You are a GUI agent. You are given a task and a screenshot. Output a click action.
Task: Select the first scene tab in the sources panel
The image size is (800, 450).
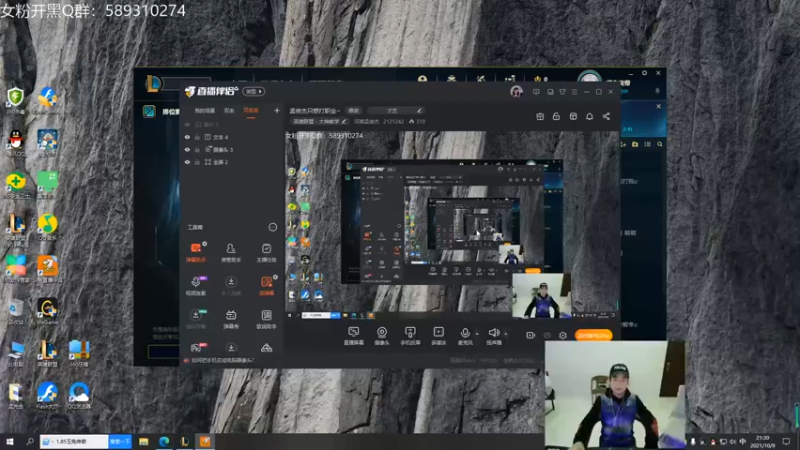tap(205, 110)
